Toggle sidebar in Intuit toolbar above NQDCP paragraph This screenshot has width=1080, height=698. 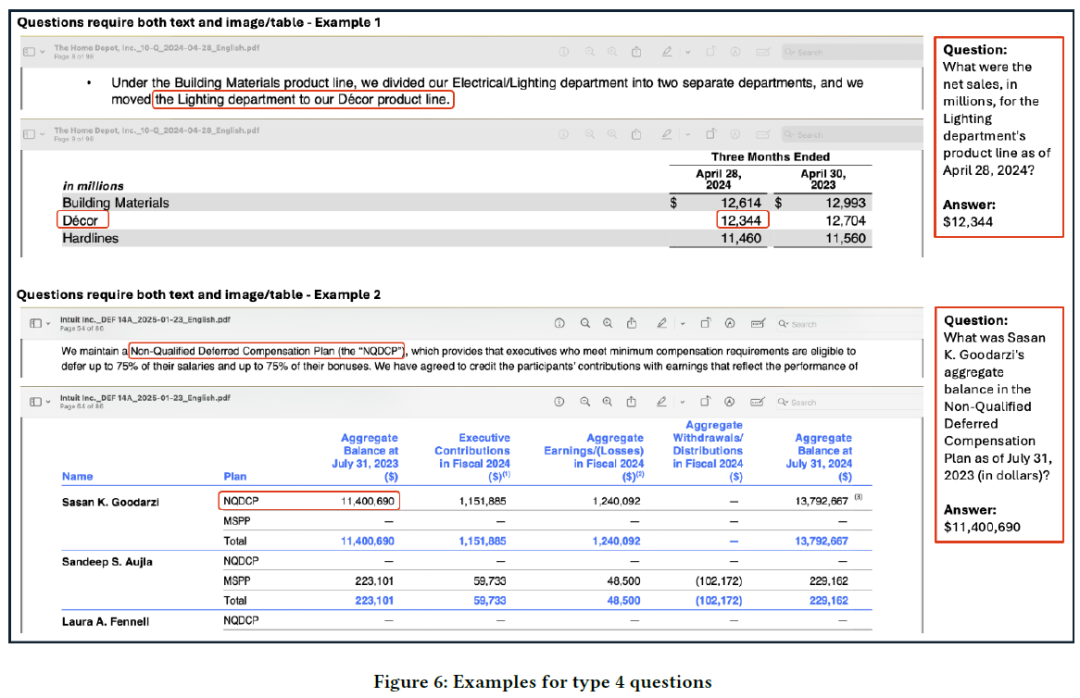pyautogui.click(x=36, y=323)
